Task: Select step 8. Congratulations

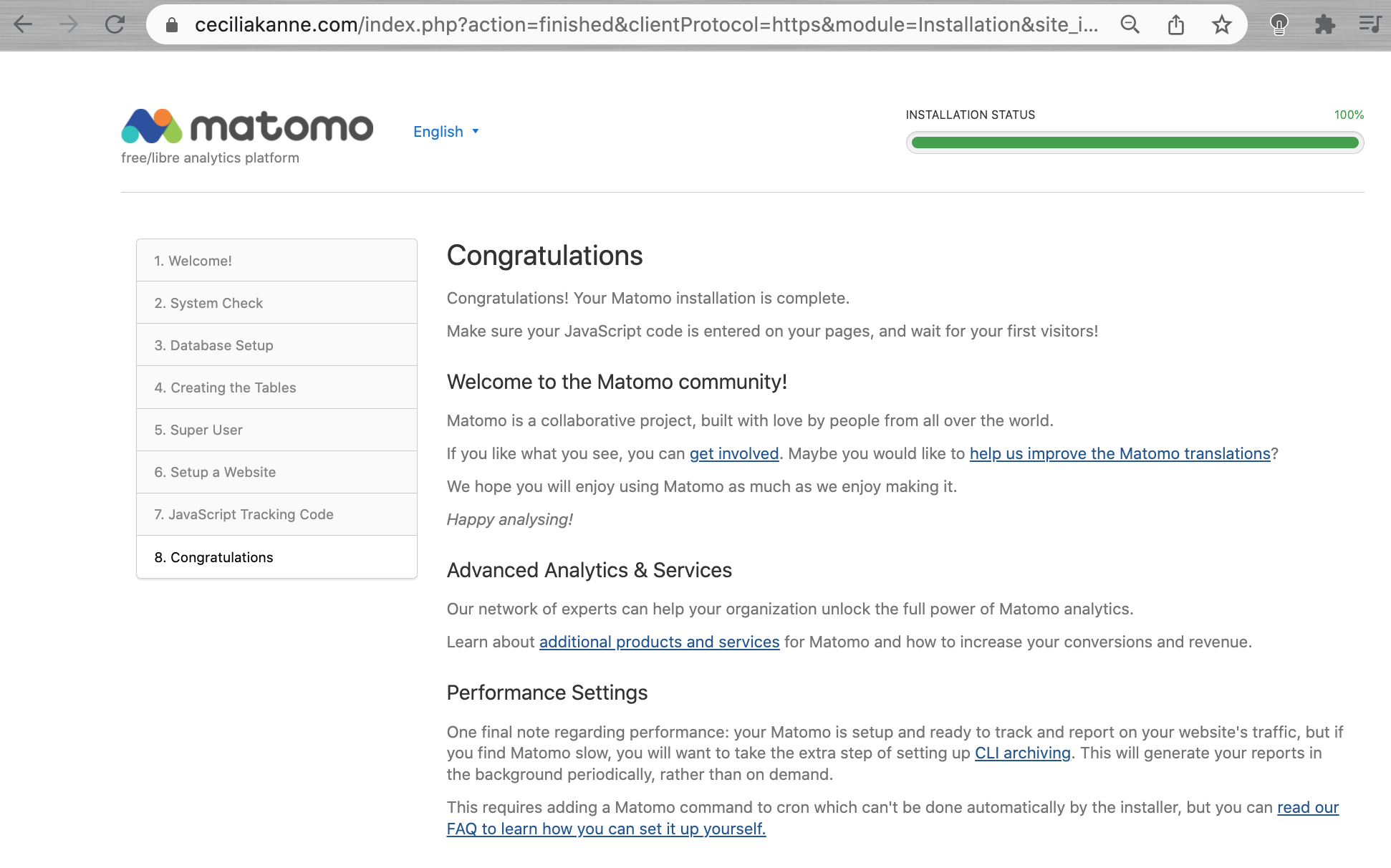Action: pos(276,557)
